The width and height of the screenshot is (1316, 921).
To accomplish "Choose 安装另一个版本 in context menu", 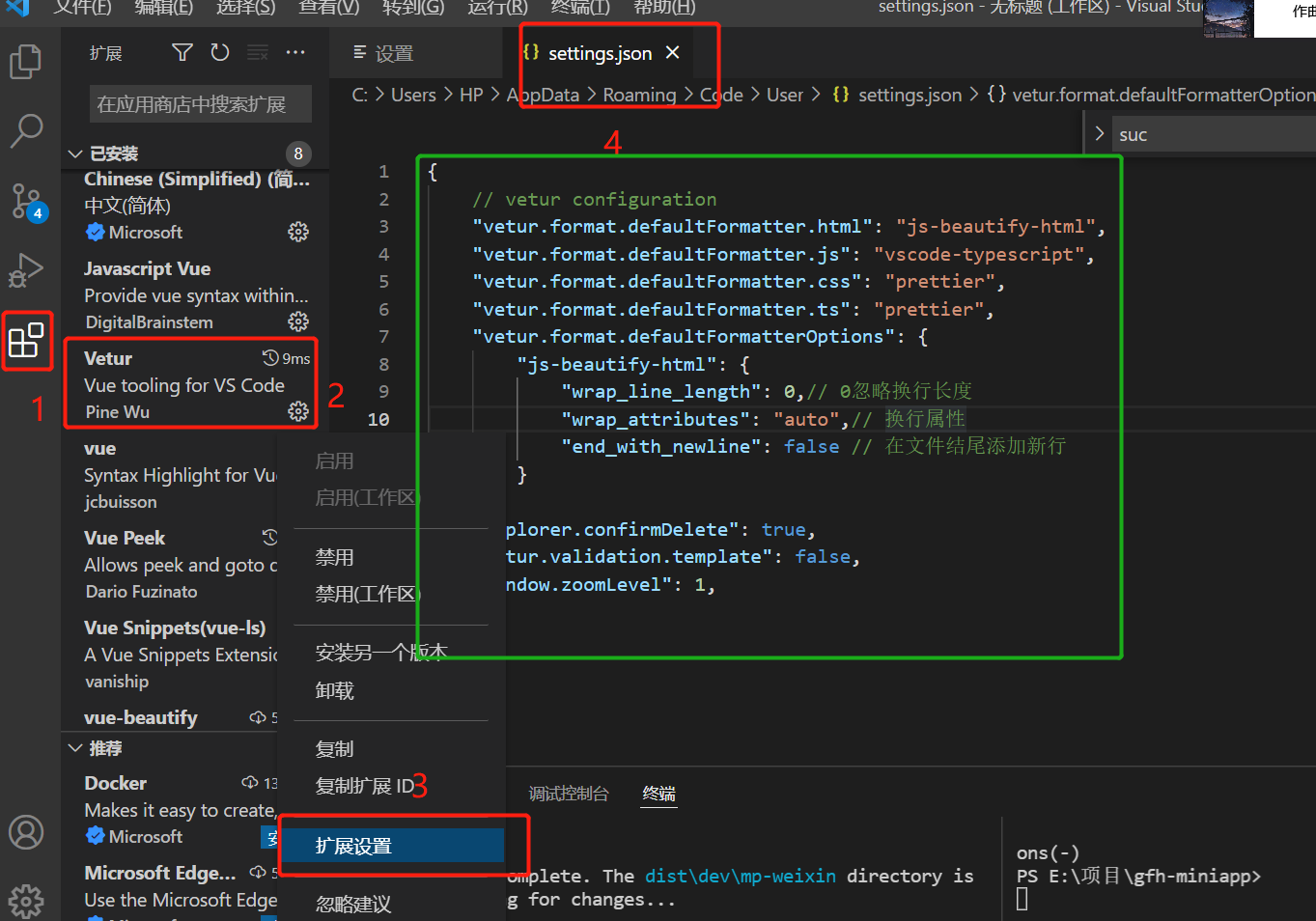I will pyautogui.click(x=391, y=653).
